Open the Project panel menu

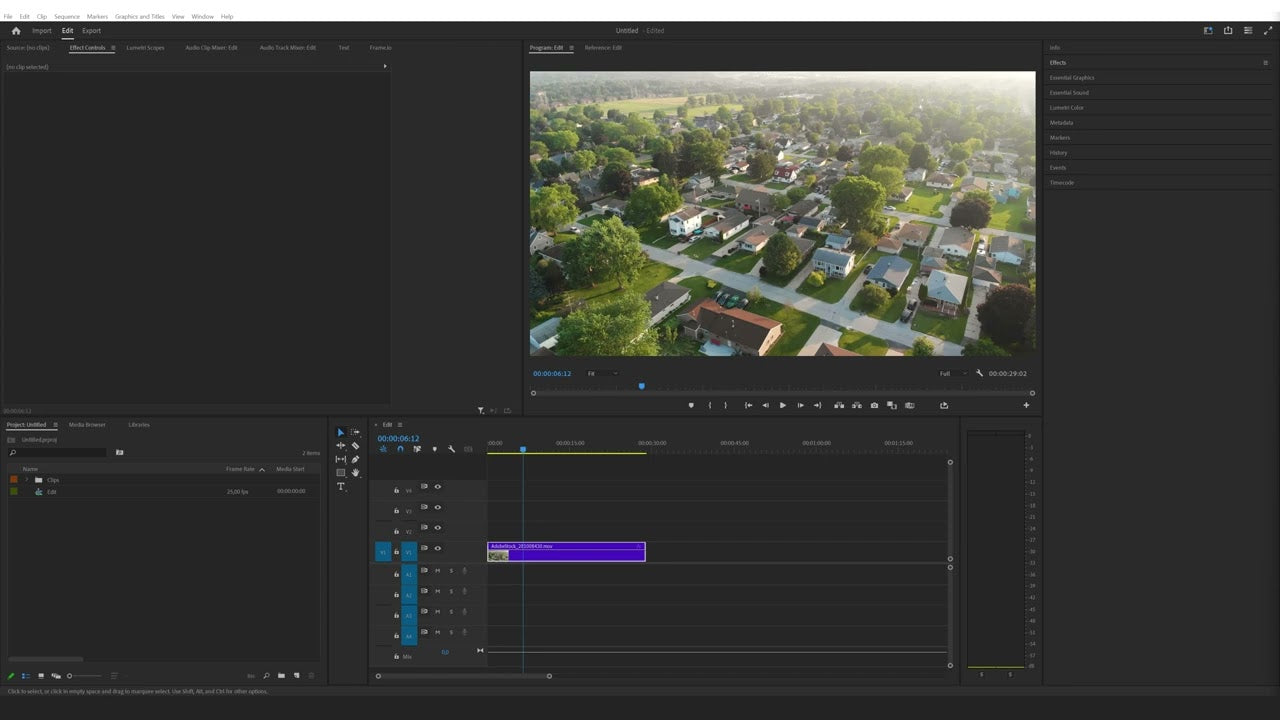55,425
